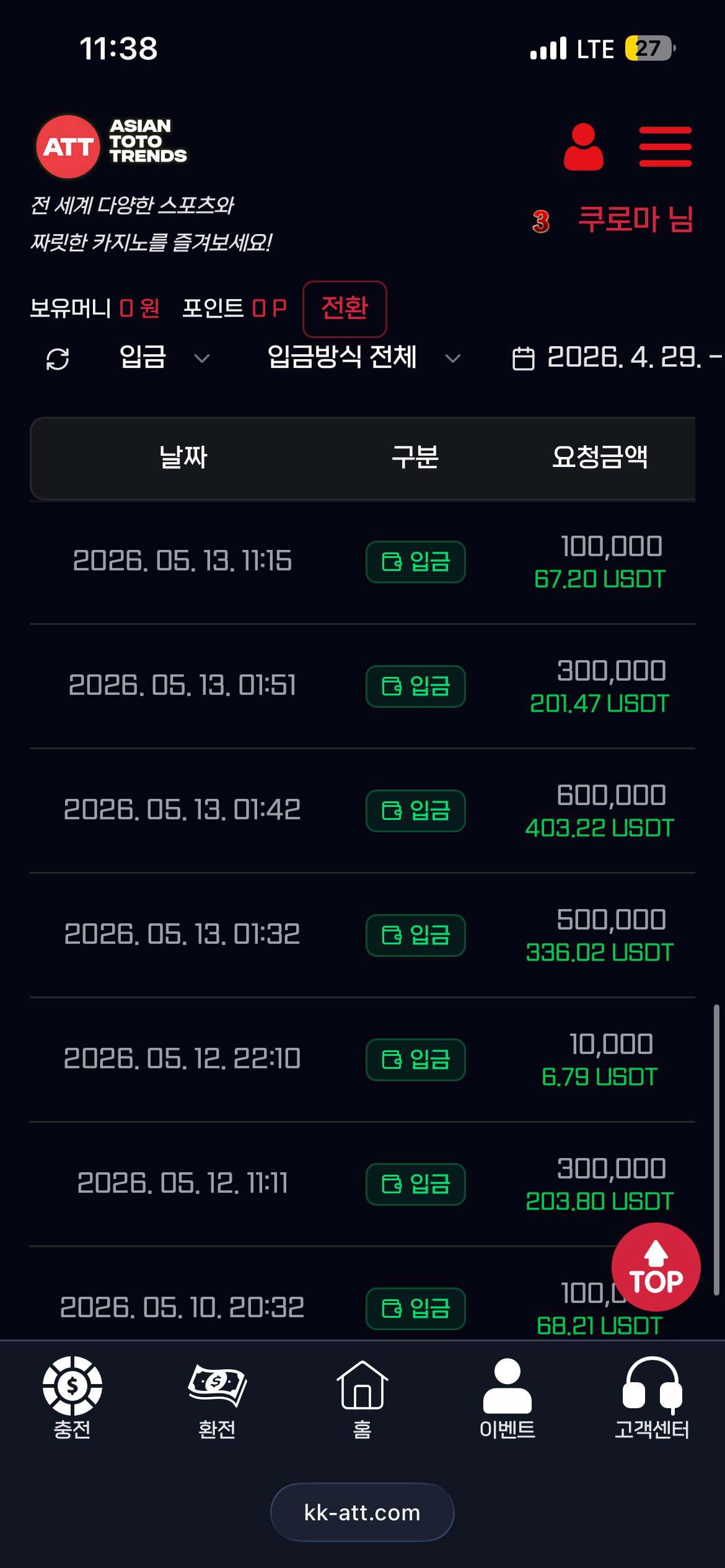The height and width of the screenshot is (1568, 725).
Task: Expand the 입금 type dropdown
Action: point(165,357)
